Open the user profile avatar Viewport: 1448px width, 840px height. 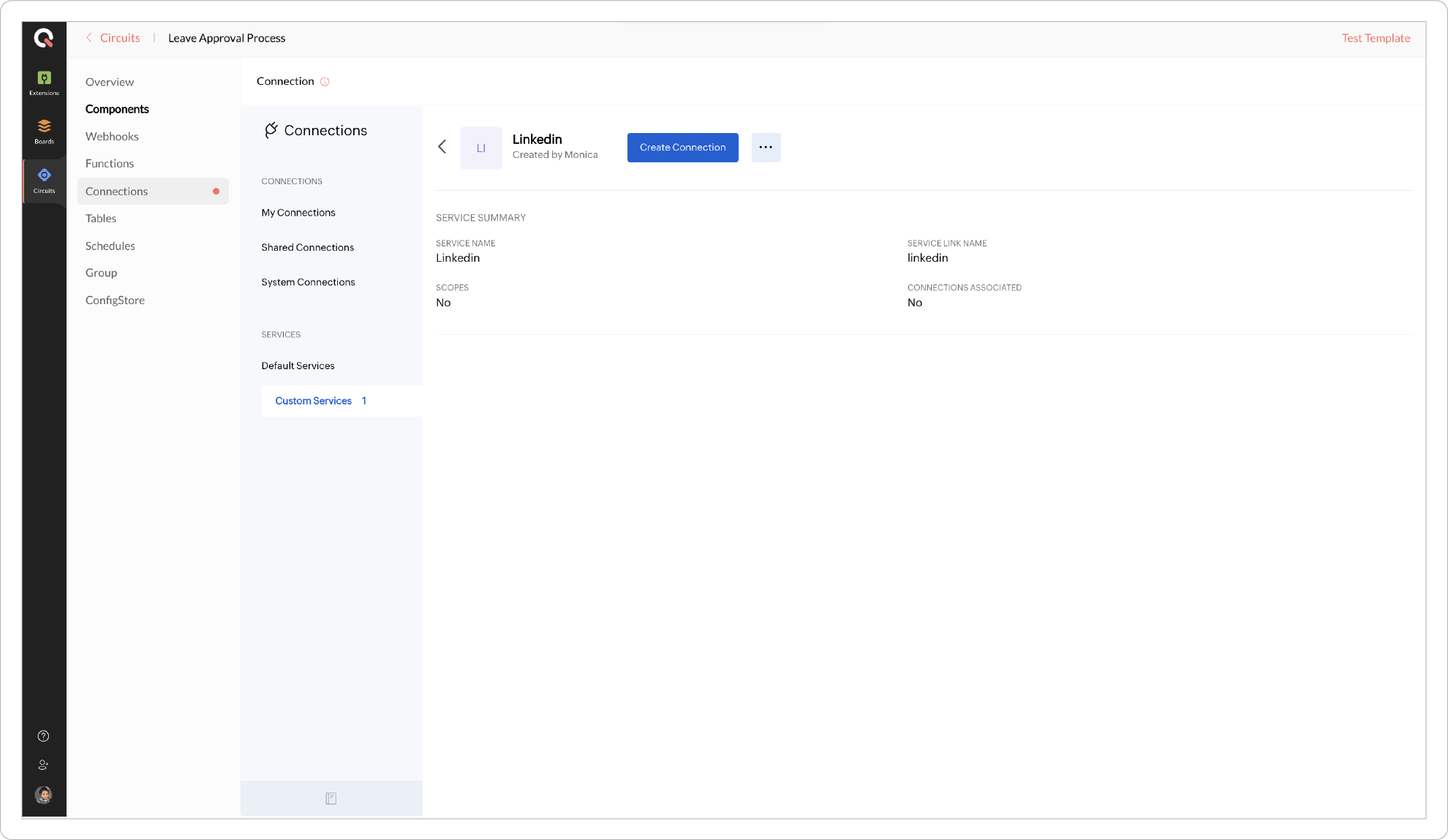pos(44,795)
